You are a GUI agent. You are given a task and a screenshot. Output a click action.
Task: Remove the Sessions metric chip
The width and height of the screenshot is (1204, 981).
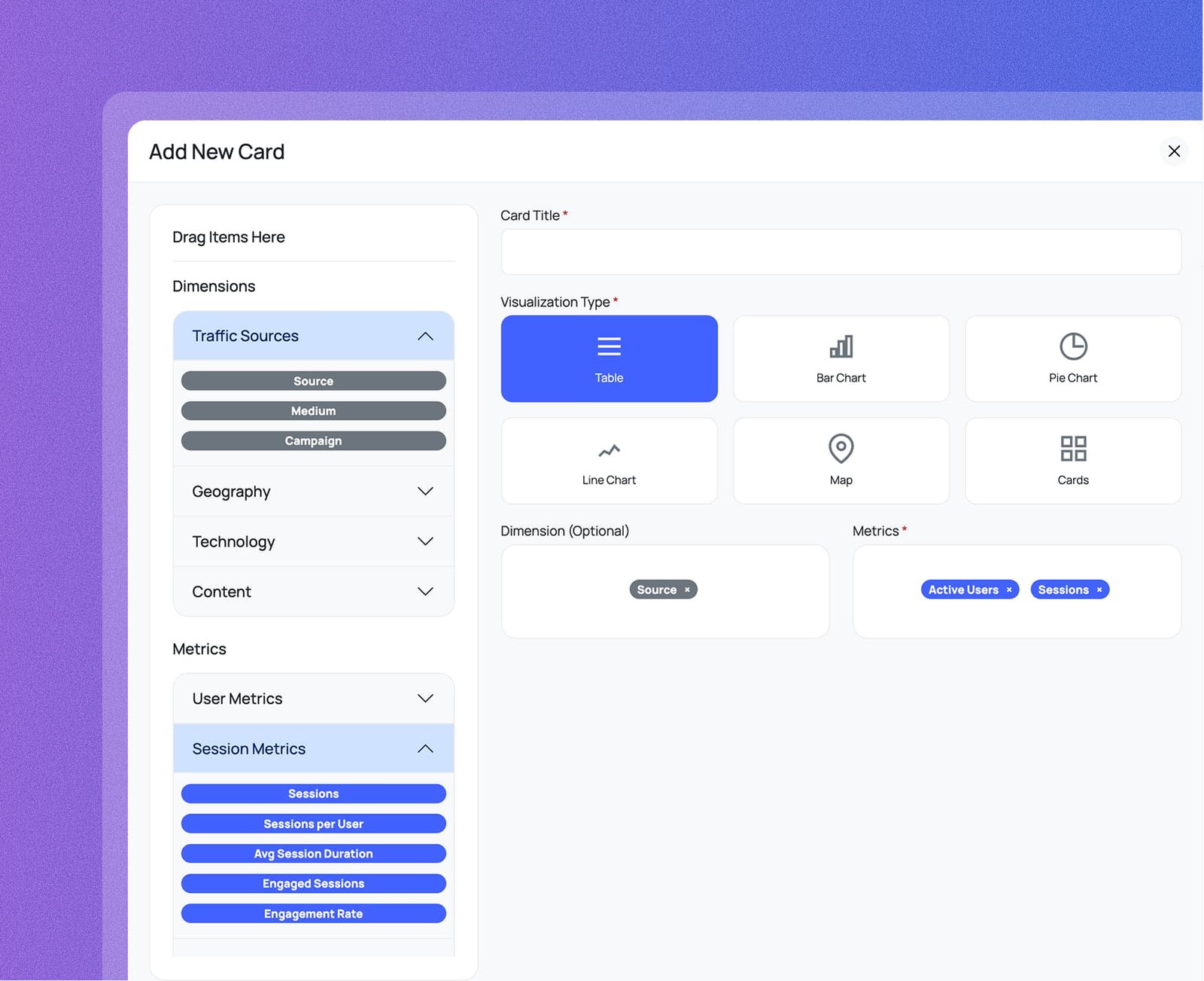(x=1099, y=590)
